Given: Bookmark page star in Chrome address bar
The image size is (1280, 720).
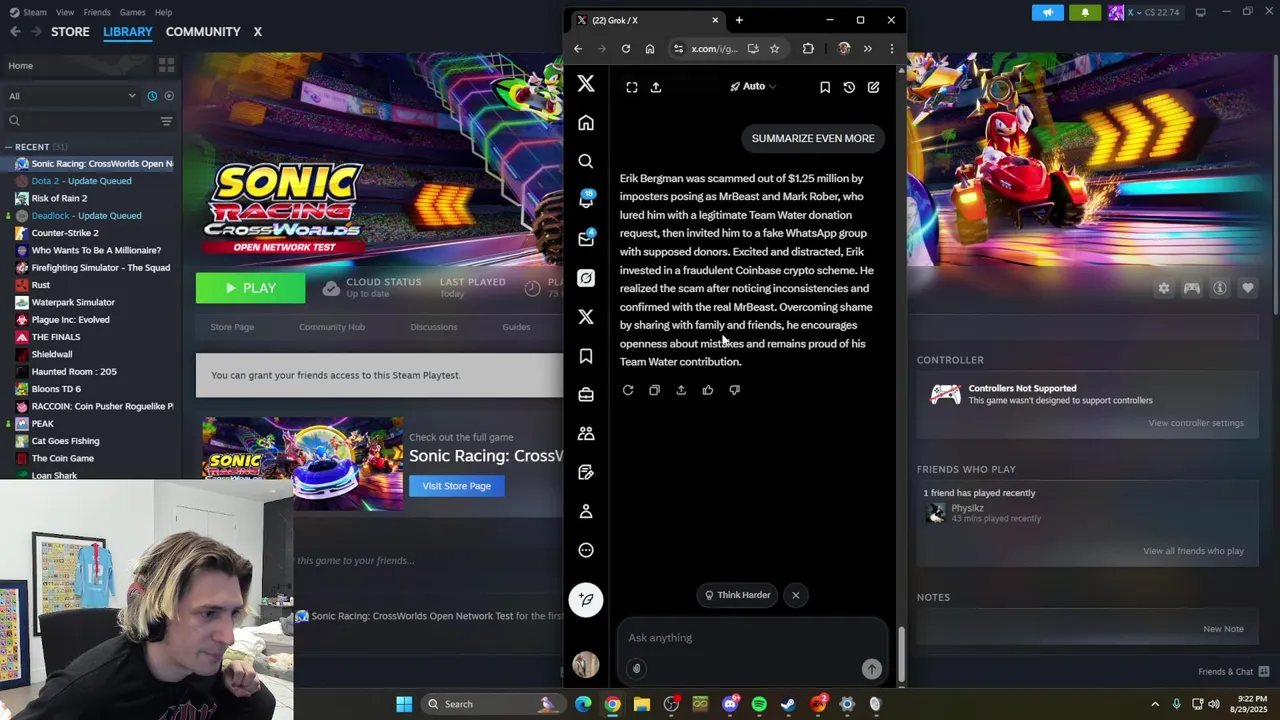Looking at the screenshot, I should click(x=774, y=48).
